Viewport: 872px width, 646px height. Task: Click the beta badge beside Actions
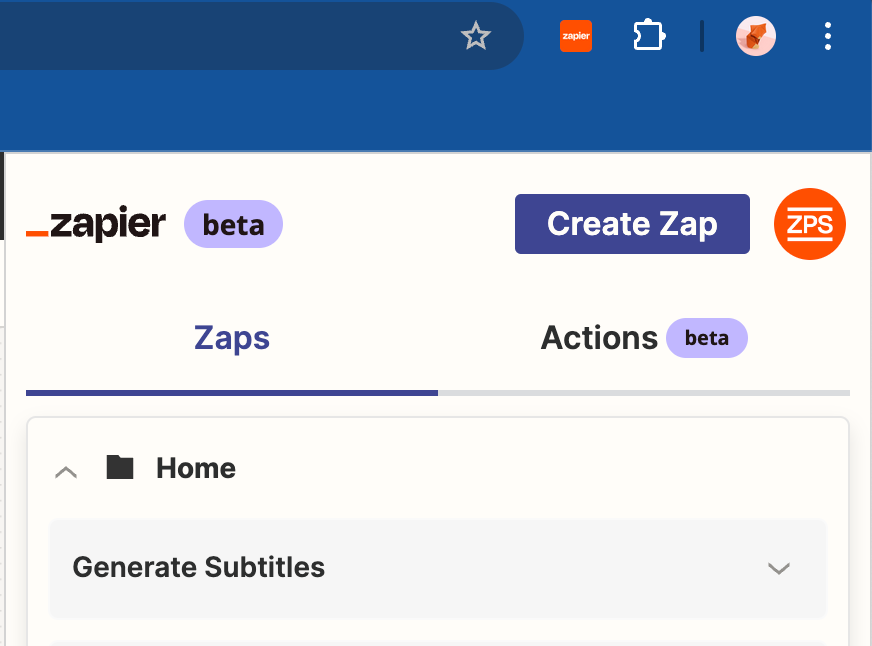707,338
